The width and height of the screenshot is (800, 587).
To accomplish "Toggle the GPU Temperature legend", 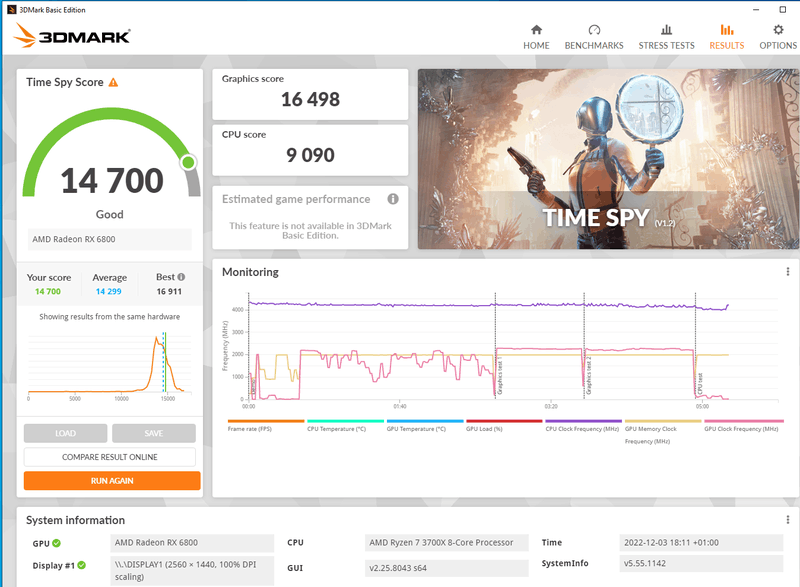I will click(424, 426).
